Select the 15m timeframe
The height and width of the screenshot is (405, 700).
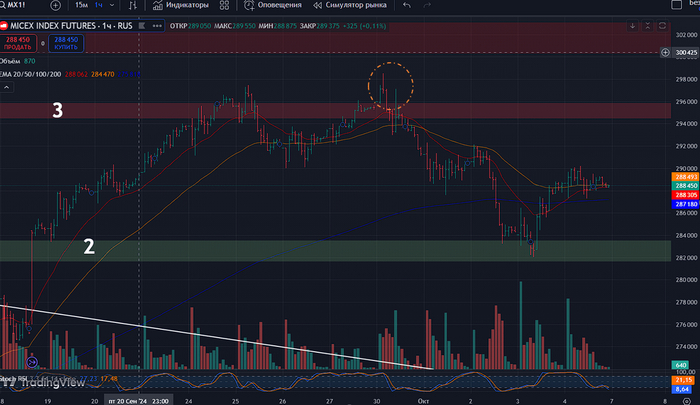(80, 5)
